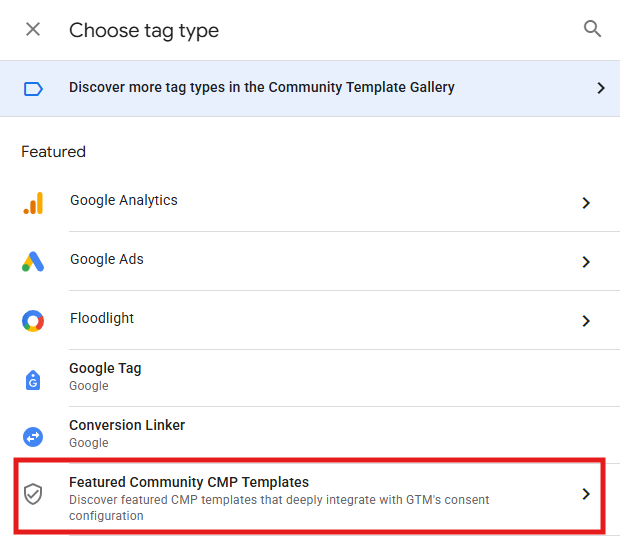The width and height of the screenshot is (620, 539).
Task: Expand the Google Ads chevron arrow
Action: tap(586, 262)
